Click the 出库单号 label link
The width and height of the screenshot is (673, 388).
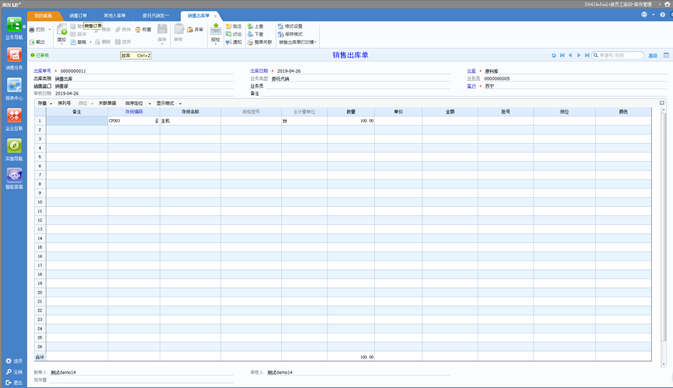[42, 71]
